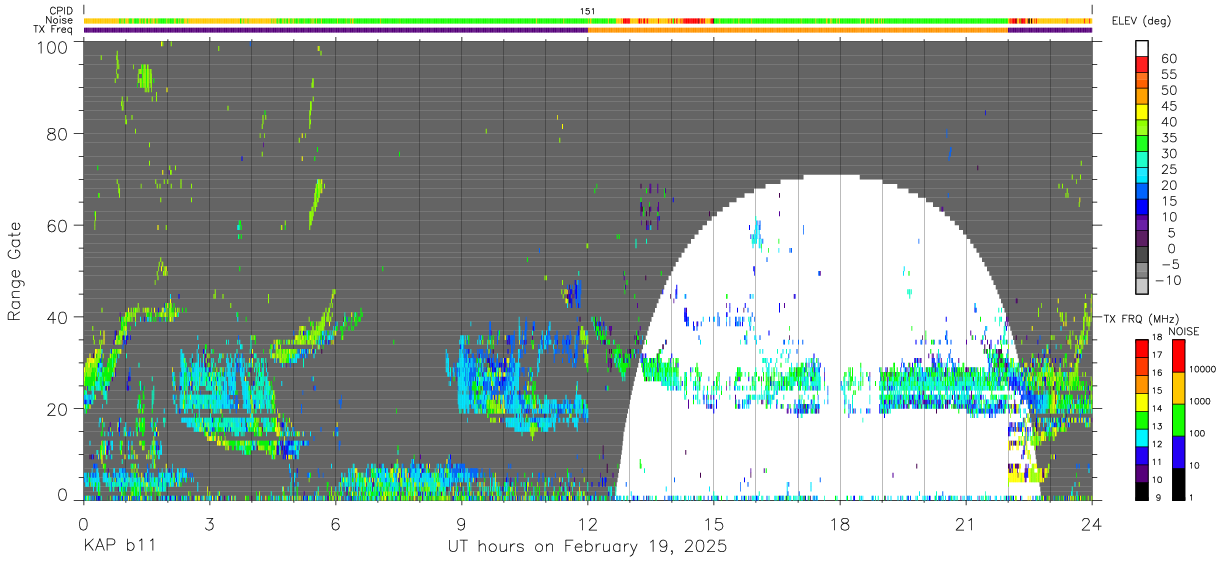Click the black 9 MHz TX frequency swatch
Screen dimensions: 1228x567
(x=1143, y=490)
